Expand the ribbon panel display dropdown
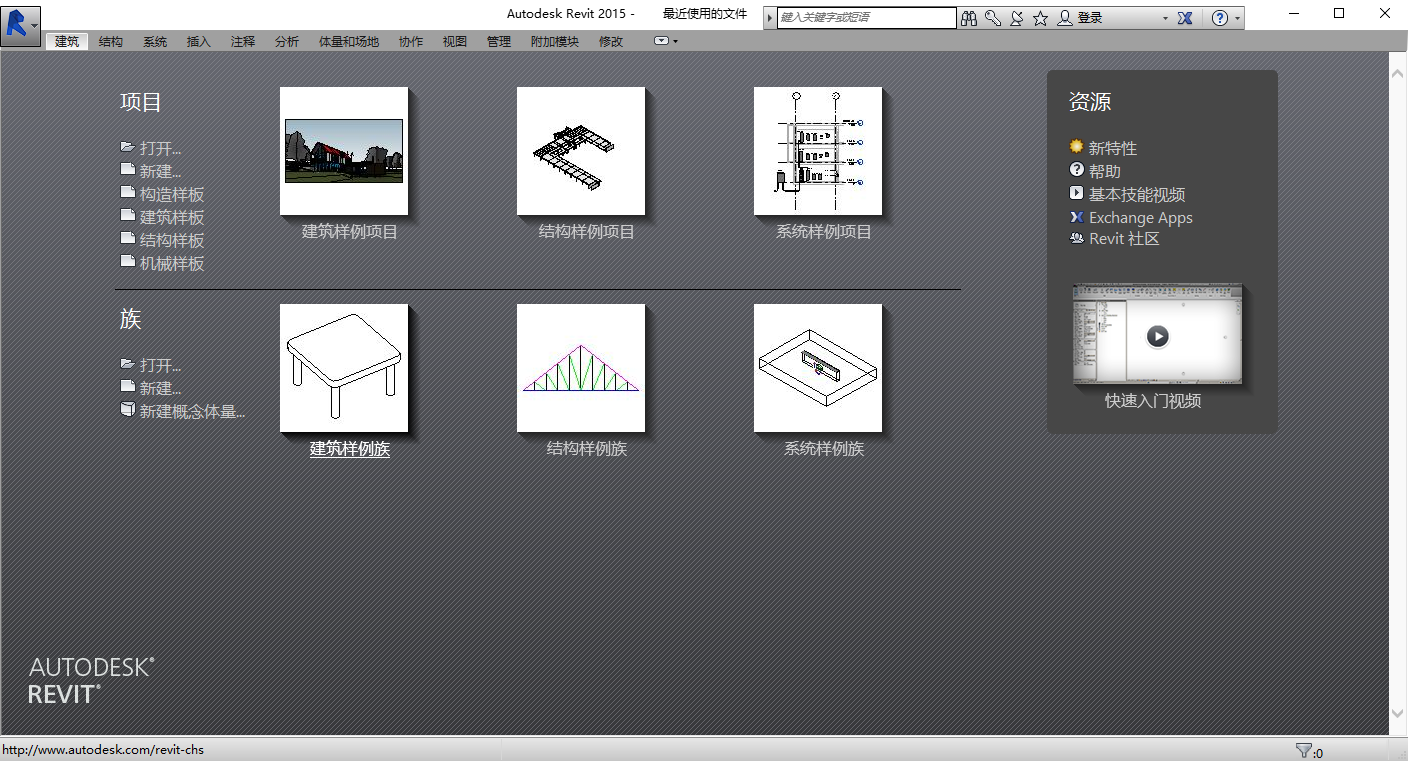 pos(666,41)
